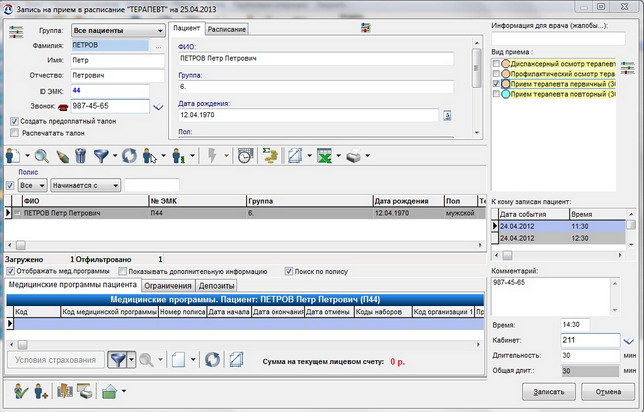Click the Отмена button
The height and width of the screenshot is (412, 644).
(608, 392)
